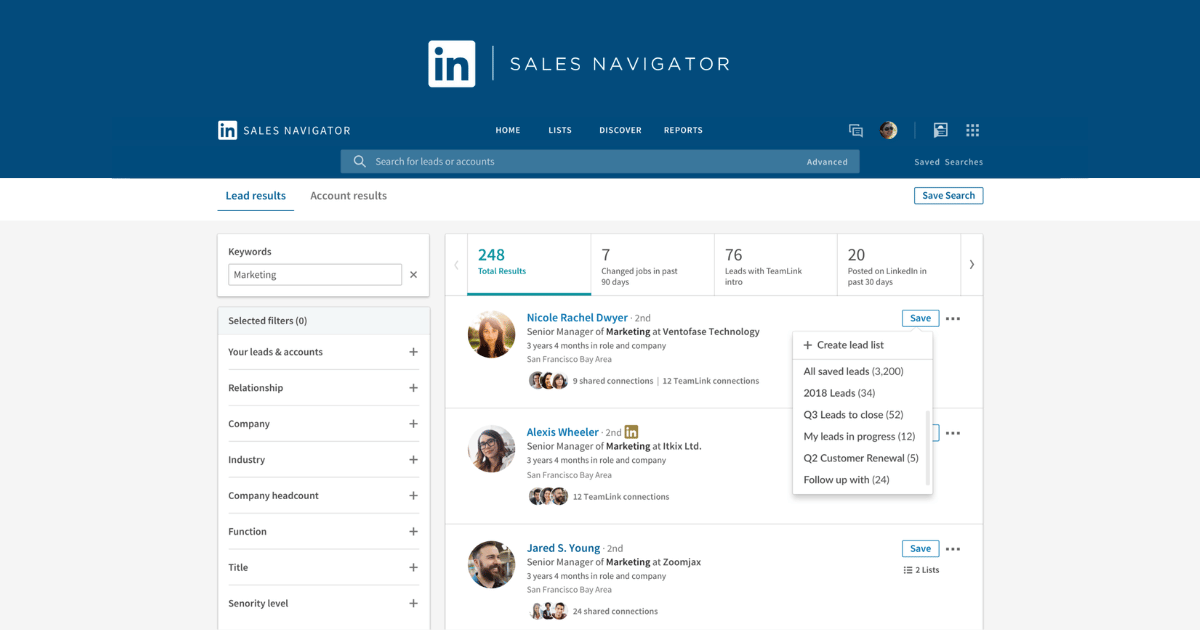The height and width of the screenshot is (630, 1200).
Task: Click the LinkedIn premium badge next to Alexis Wheeler
Action: (x=631, y=432)
